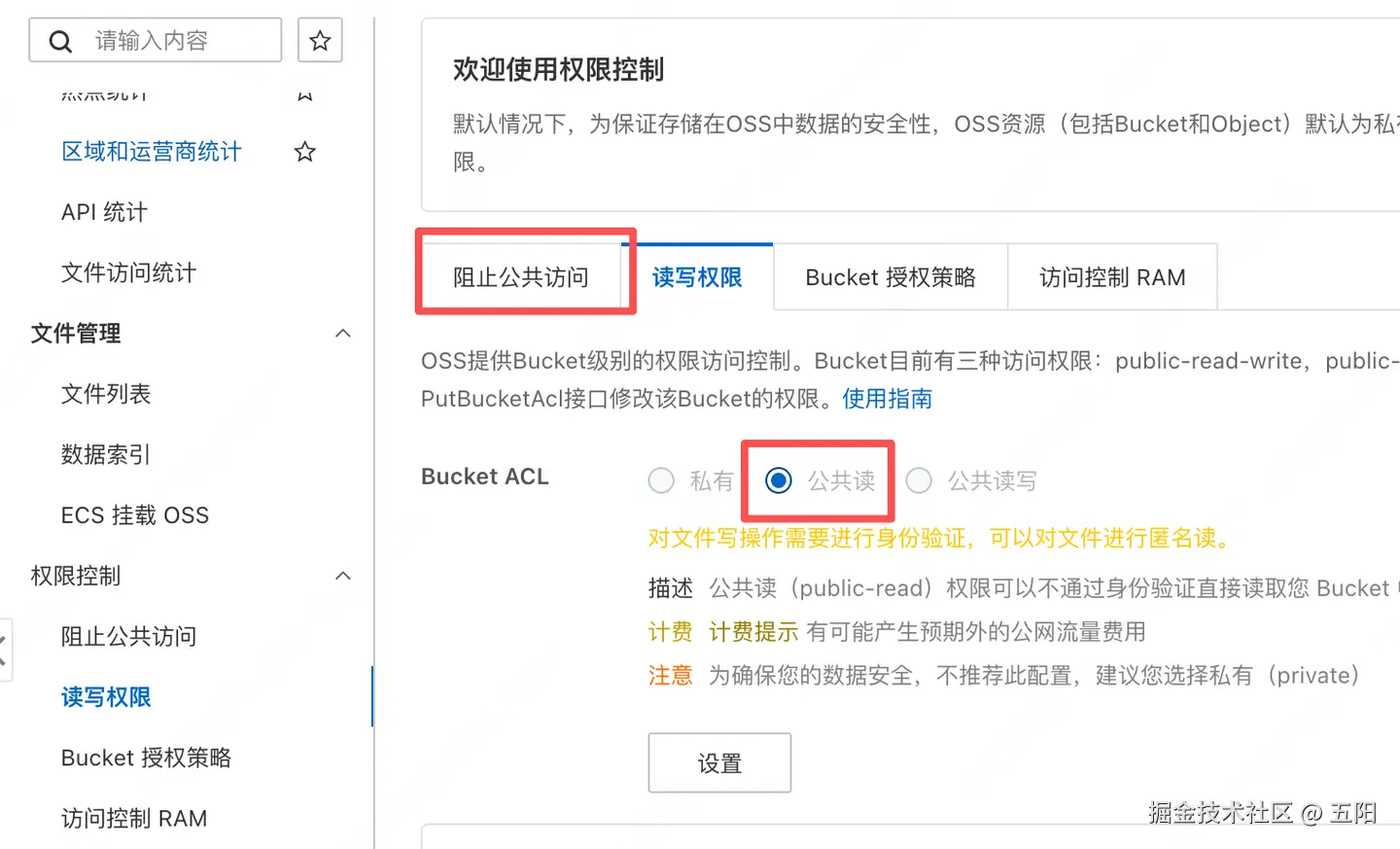1400x849 pixels.
Task: Collapse the 权限控制 section chevron
Action: (343, 576)
